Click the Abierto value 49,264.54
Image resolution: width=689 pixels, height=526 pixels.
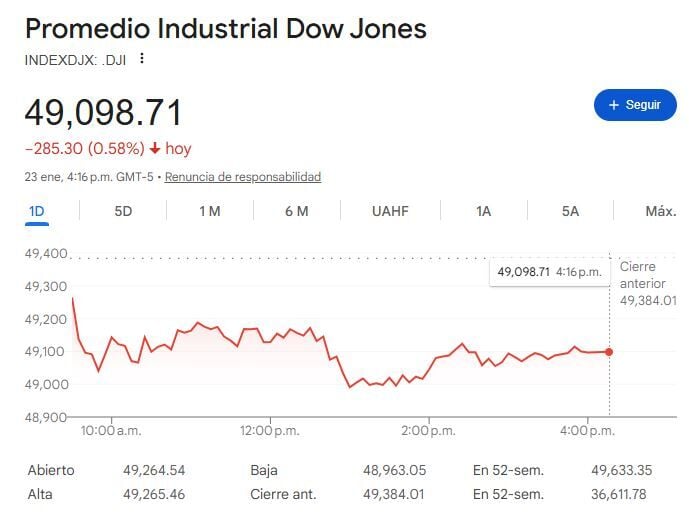click(154, 470)
